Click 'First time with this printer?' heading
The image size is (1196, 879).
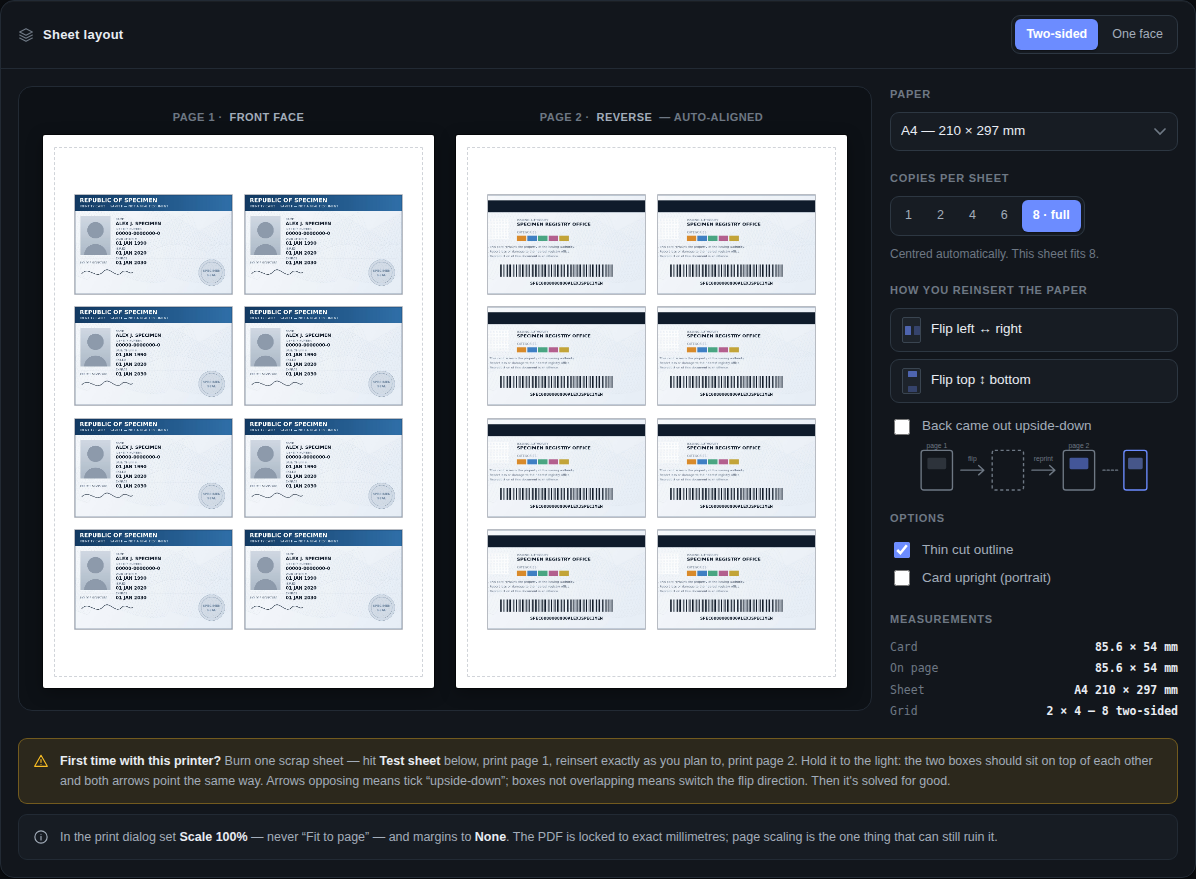(140, 761)
